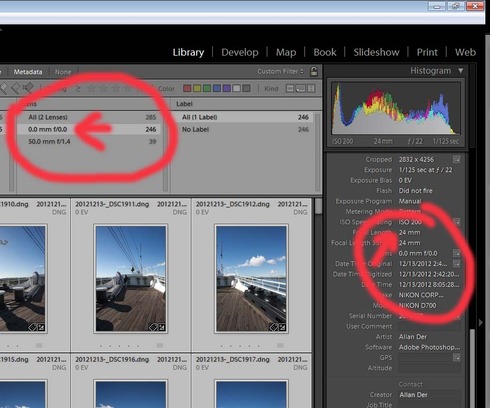
Task: Collapse right panel group arrow
Action: [x=480, y=322]
